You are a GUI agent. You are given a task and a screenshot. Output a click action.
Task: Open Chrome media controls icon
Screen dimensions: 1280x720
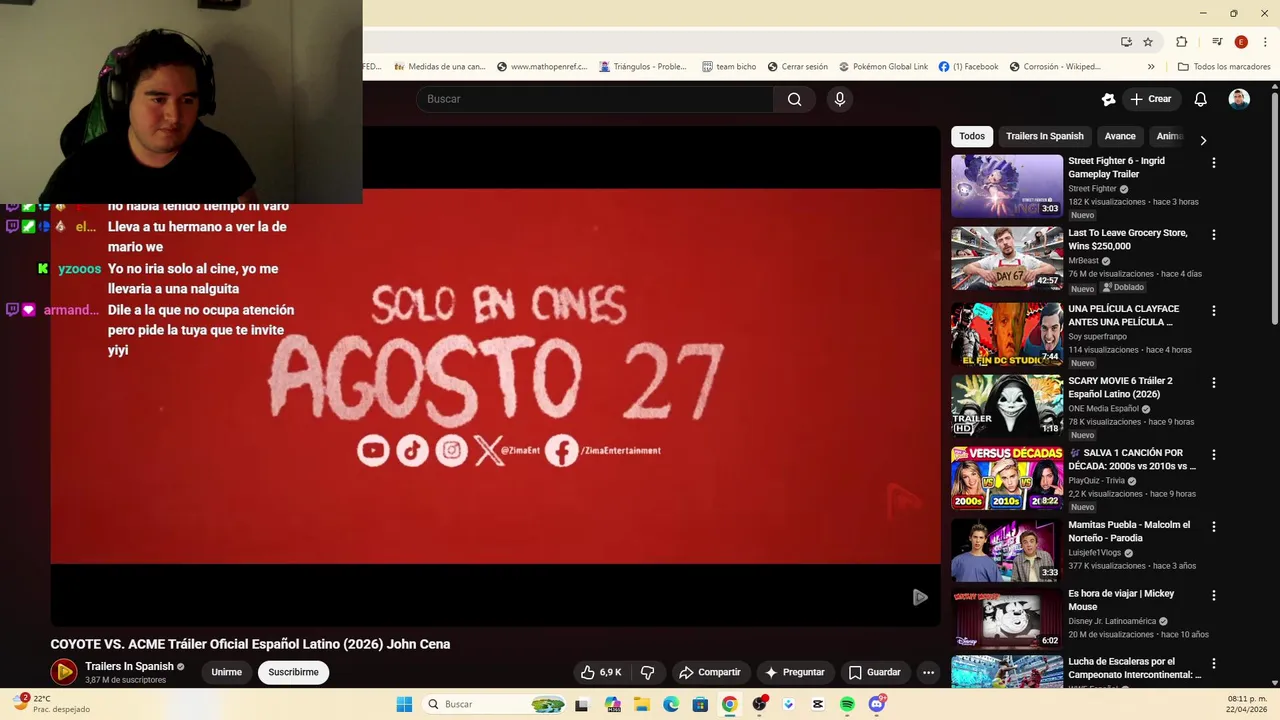pyautogui.click(x=1217, y=42)
